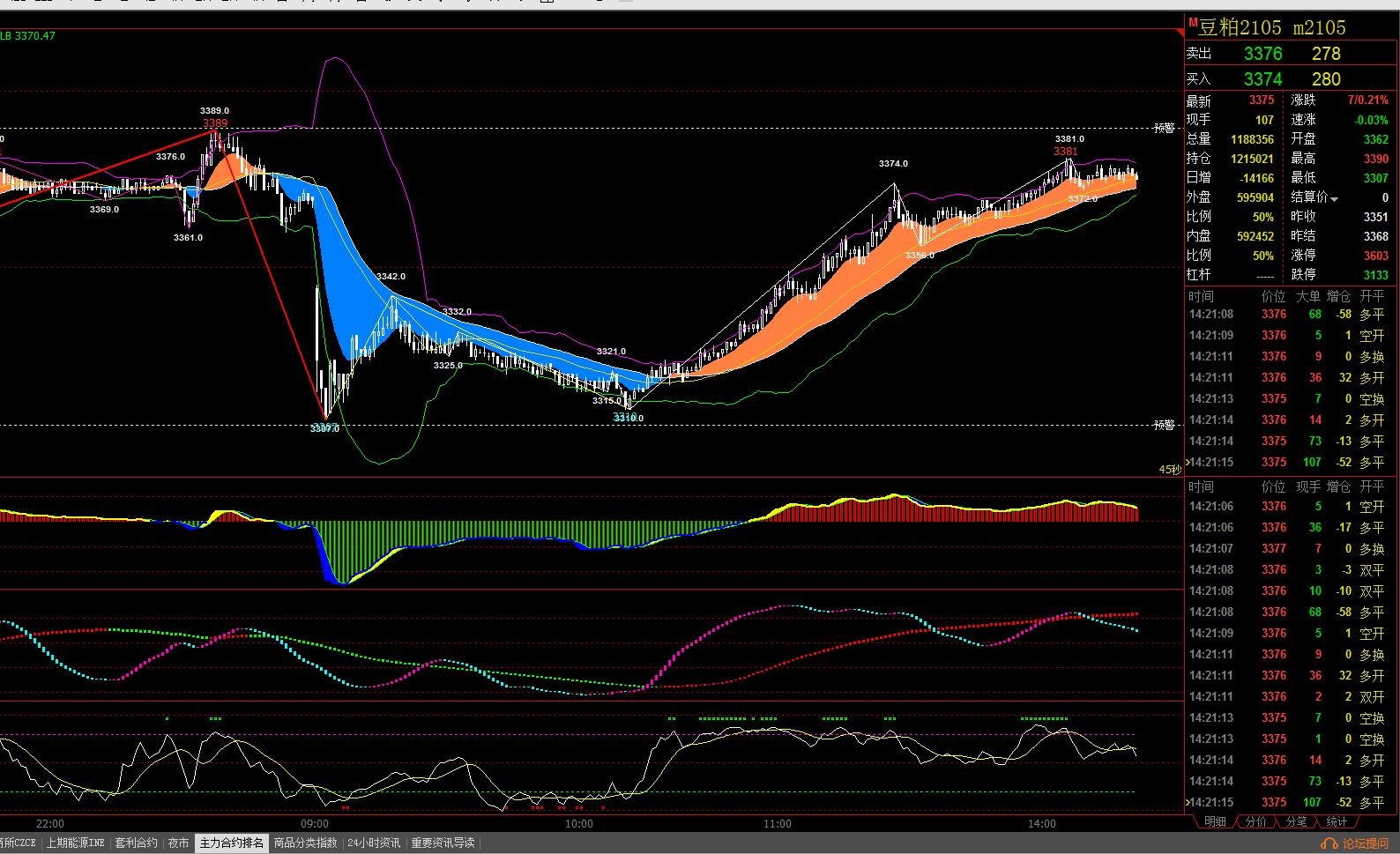Viewport: 1400px width, 854px height.
Task: Switch to the 分价 tab
Action: pyautogui.click(x=1255, y=821)
